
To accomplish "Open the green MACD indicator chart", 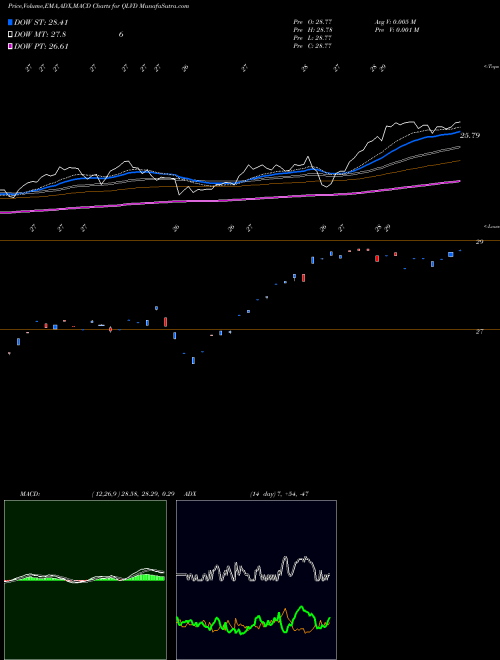I will 85,580.
